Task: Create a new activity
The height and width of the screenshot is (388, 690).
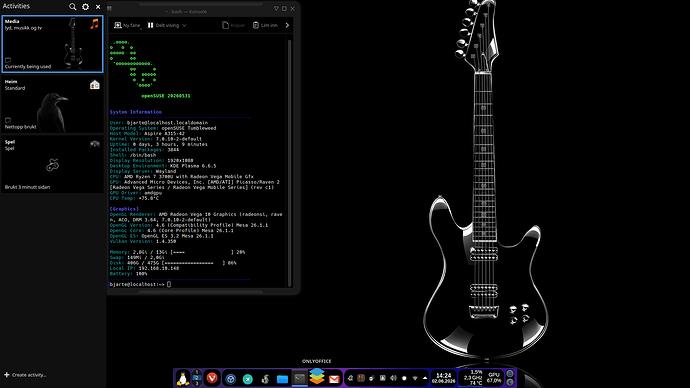Action: [x=25, y=375]
